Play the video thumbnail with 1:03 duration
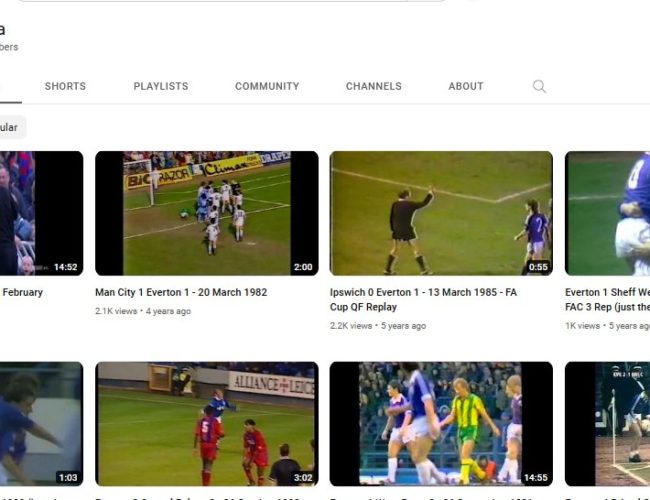The image size is (650, 500). 40,423
